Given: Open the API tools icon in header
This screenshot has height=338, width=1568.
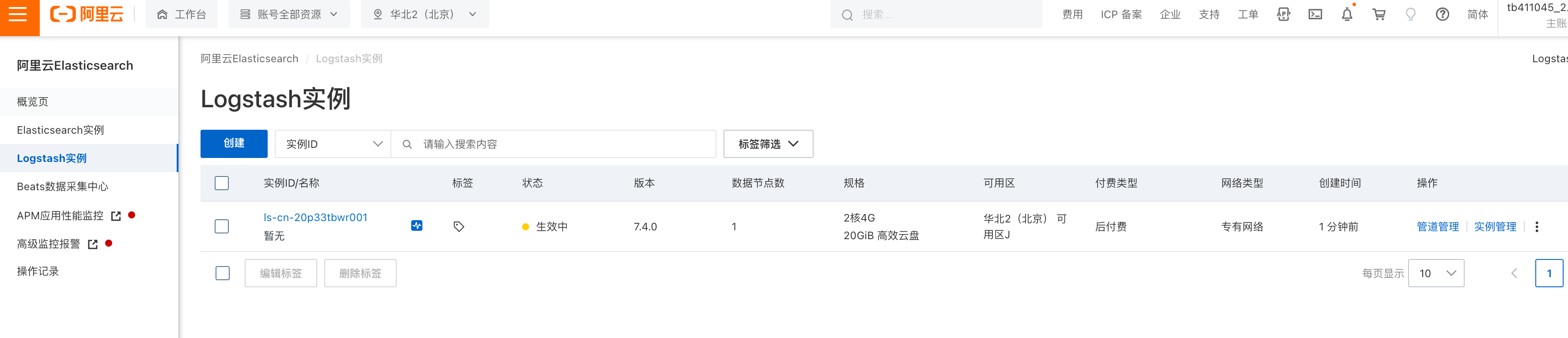Looking at the screenshot, I should [x=1283, y=15].
